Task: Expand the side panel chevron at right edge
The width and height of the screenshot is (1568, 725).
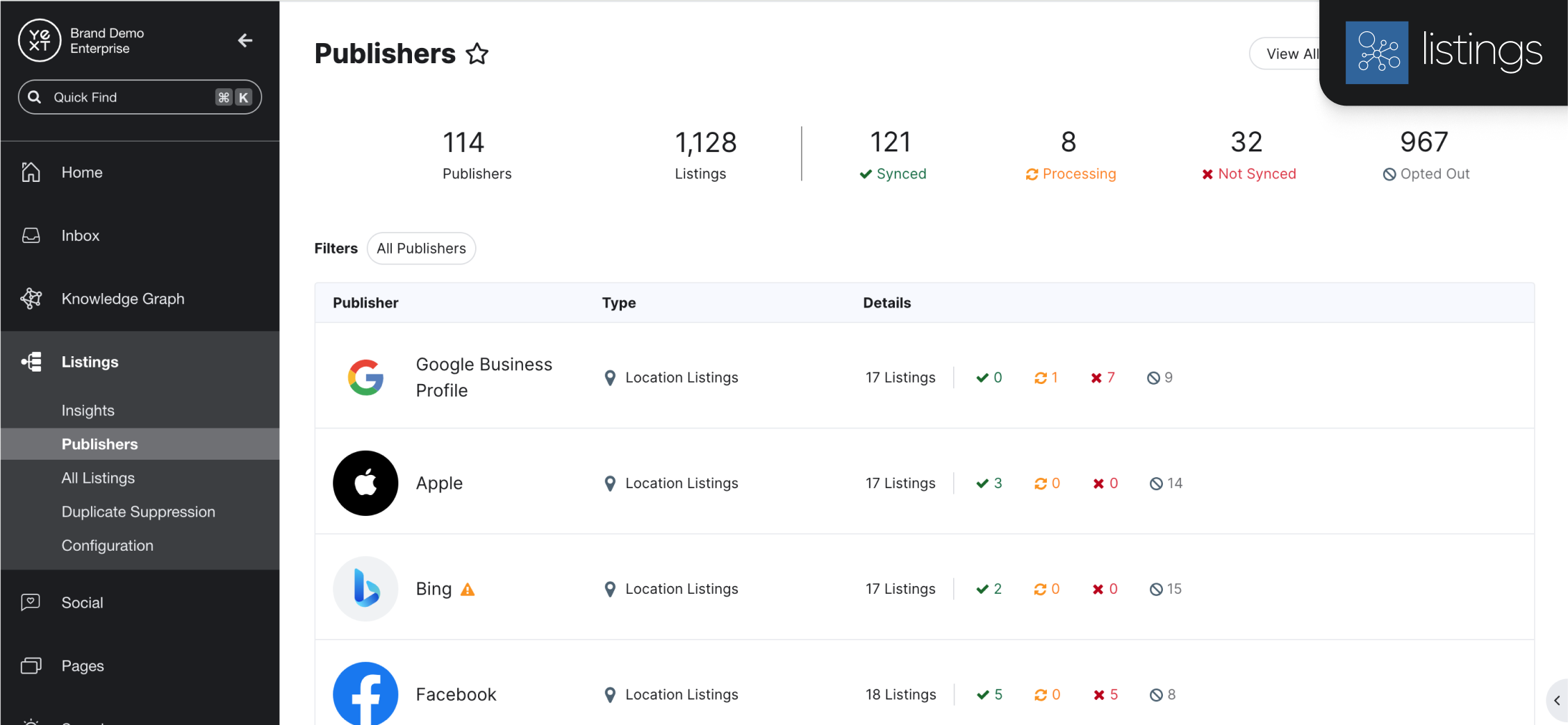Action: pos(1556,700)
